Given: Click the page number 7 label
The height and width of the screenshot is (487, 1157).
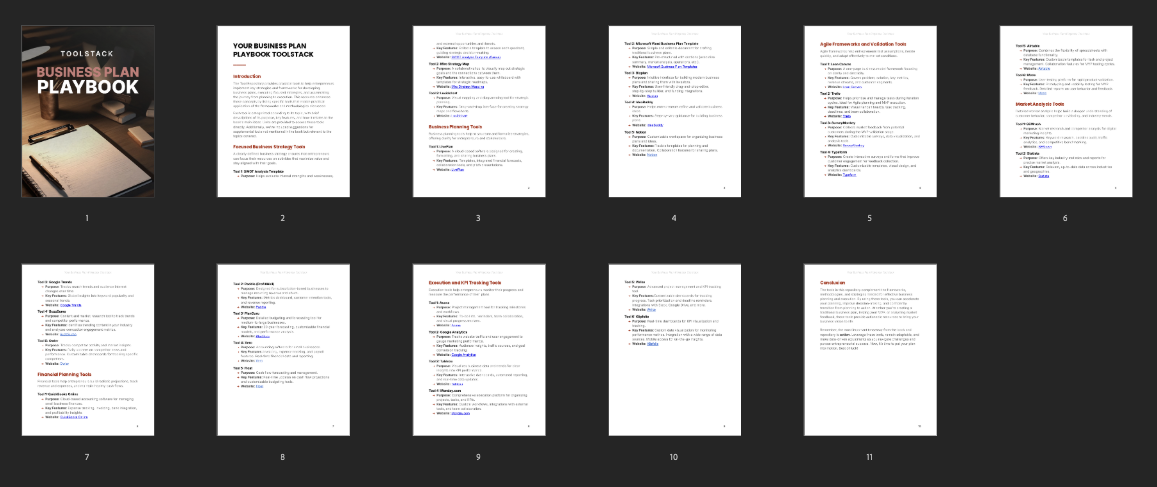Looking at the screenshot, I should pos(87,457).
